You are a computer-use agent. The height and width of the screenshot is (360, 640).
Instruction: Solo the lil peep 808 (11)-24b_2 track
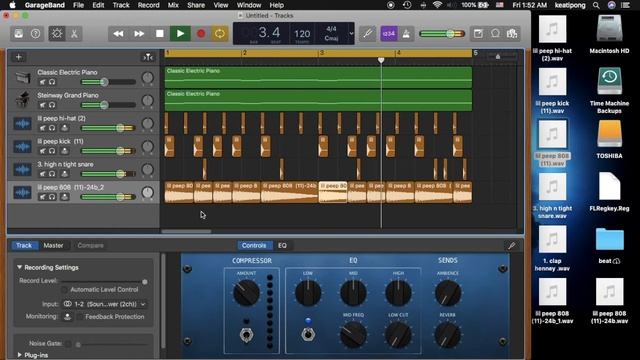click(52, 197)
